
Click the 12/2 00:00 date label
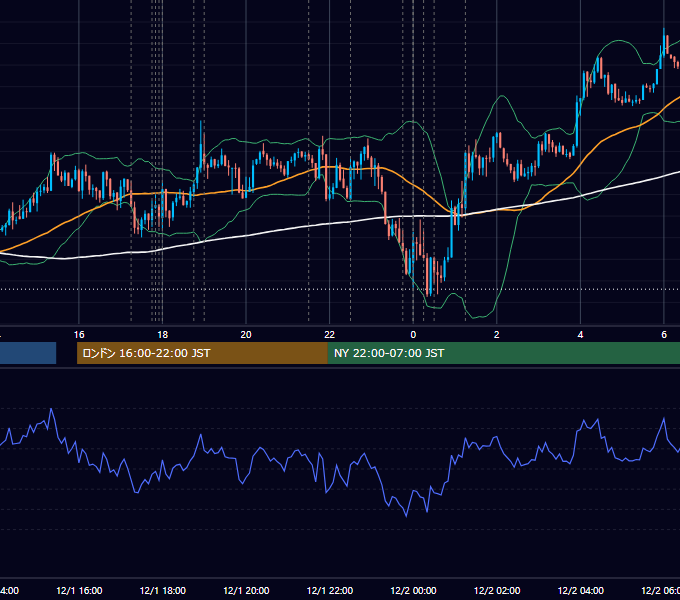click(413, 590)
